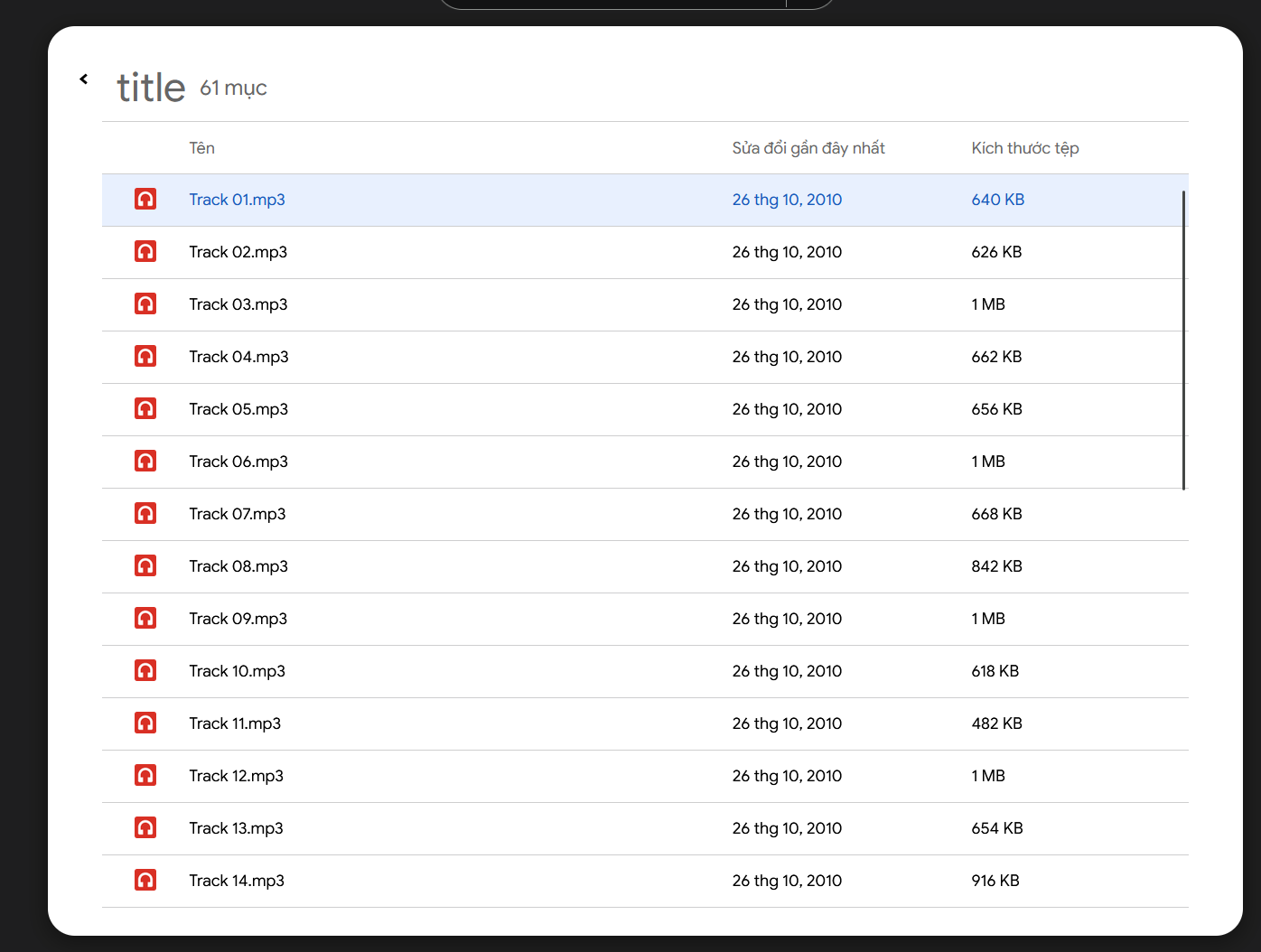Click the back arrow beside title
The width and height of the screenshot is (1261, 952).
(84, 79)
